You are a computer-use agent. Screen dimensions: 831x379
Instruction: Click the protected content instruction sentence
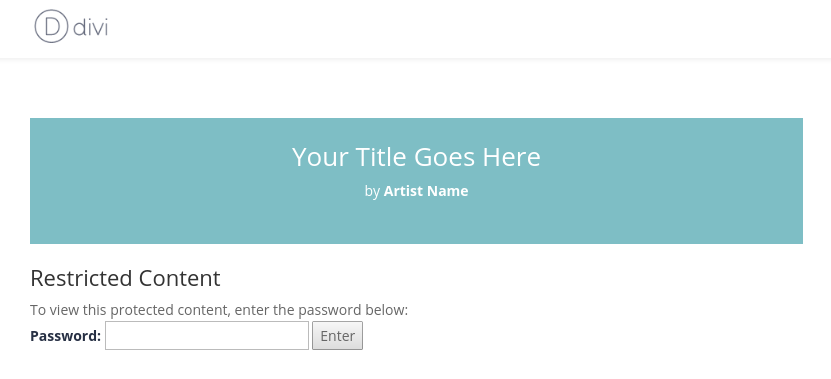point(219,310)
